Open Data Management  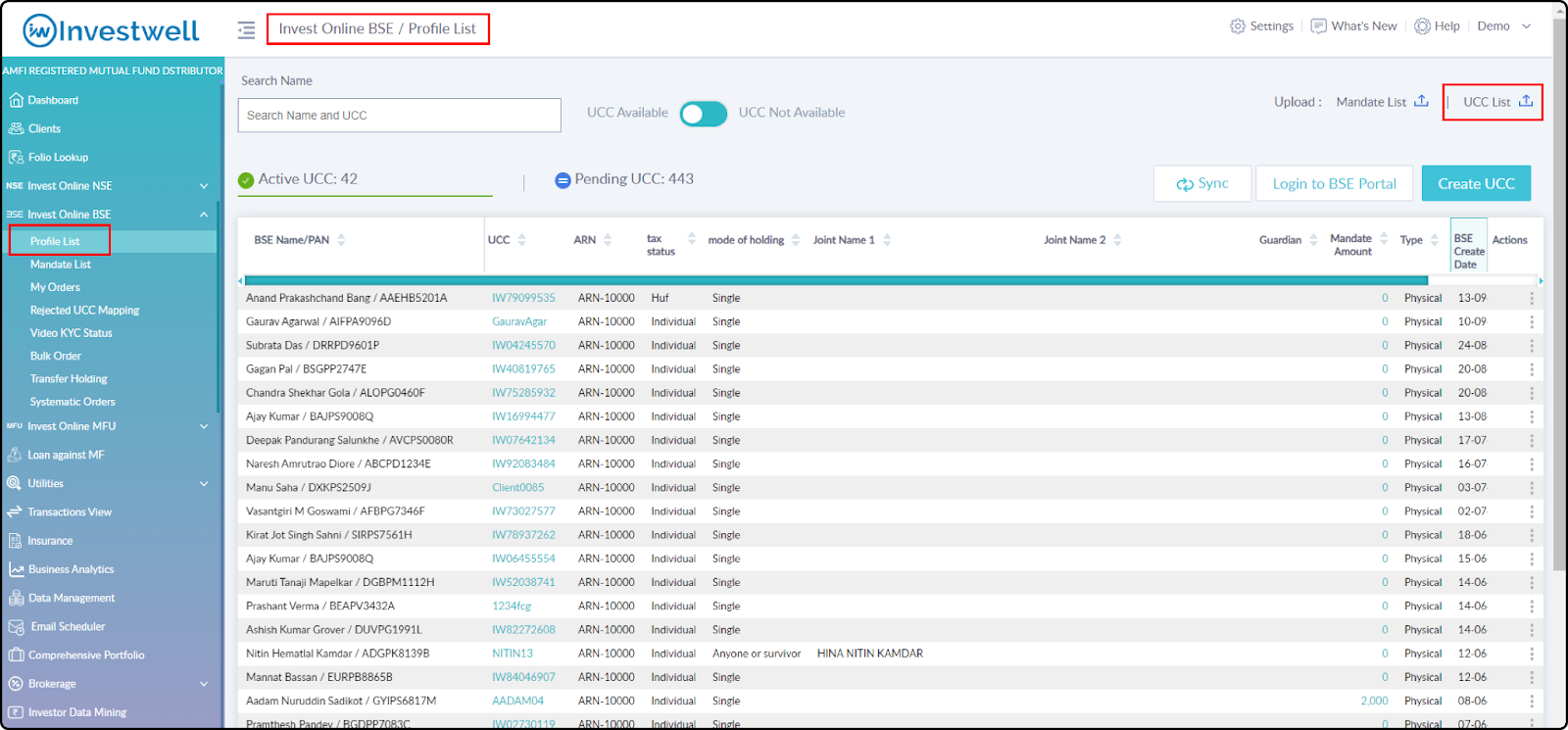[x=71, y=598]
